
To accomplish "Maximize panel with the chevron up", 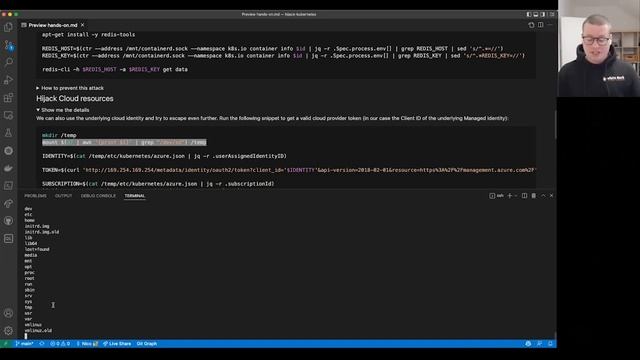I will (543, 196).
